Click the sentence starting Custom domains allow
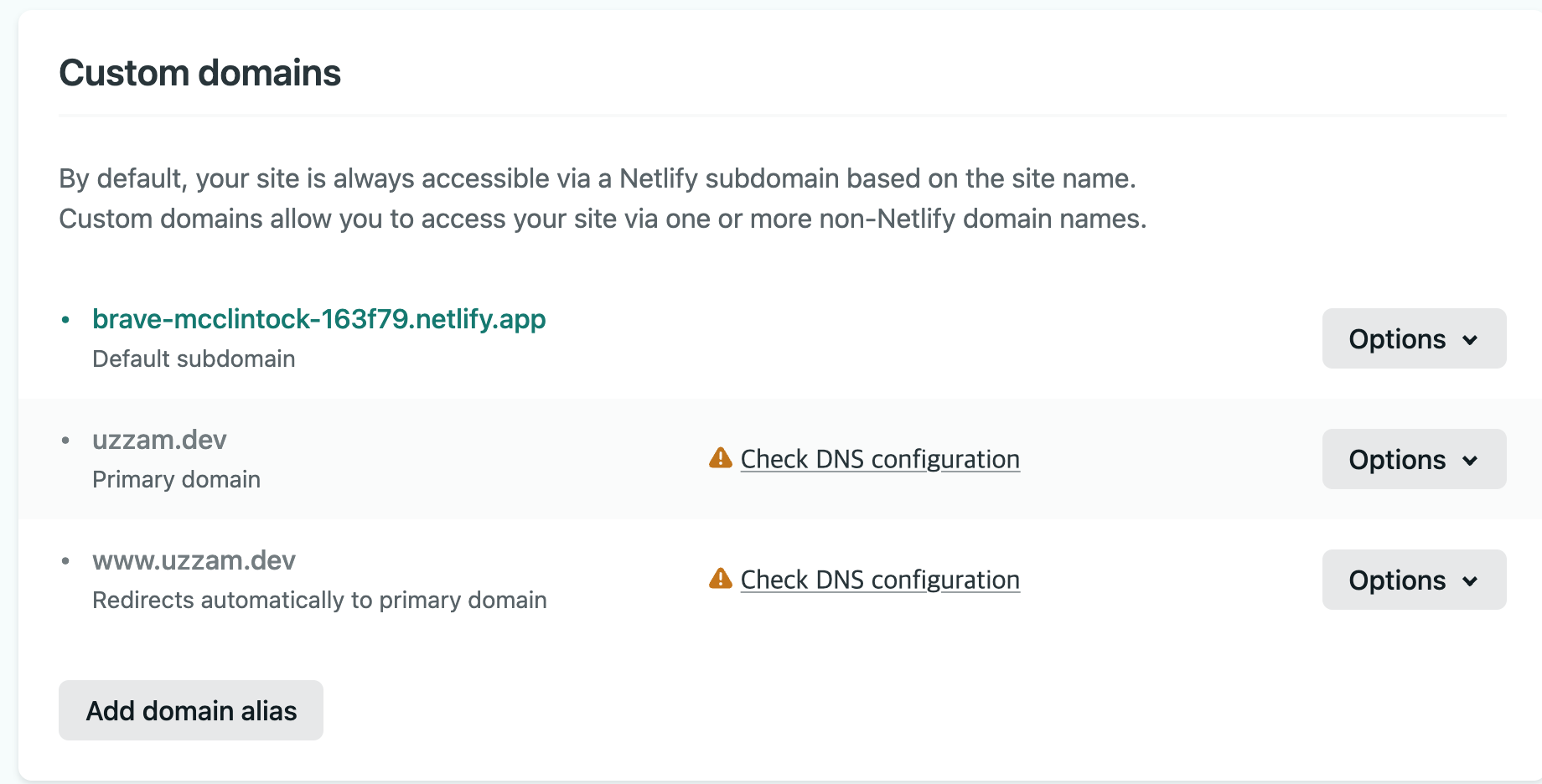Image resolution: width=1542 pixels, height=784 pixels. (602, 219)
